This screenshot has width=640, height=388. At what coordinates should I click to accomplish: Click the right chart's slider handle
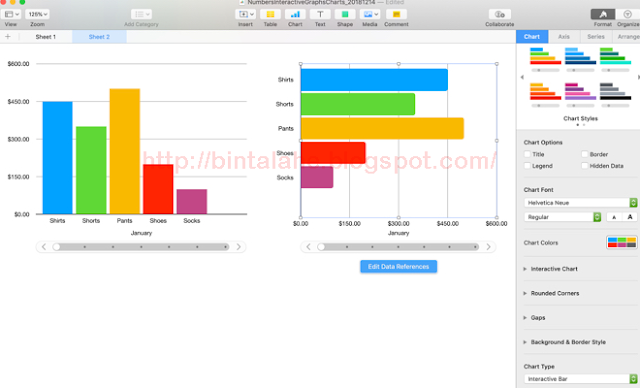pos(321,247)
